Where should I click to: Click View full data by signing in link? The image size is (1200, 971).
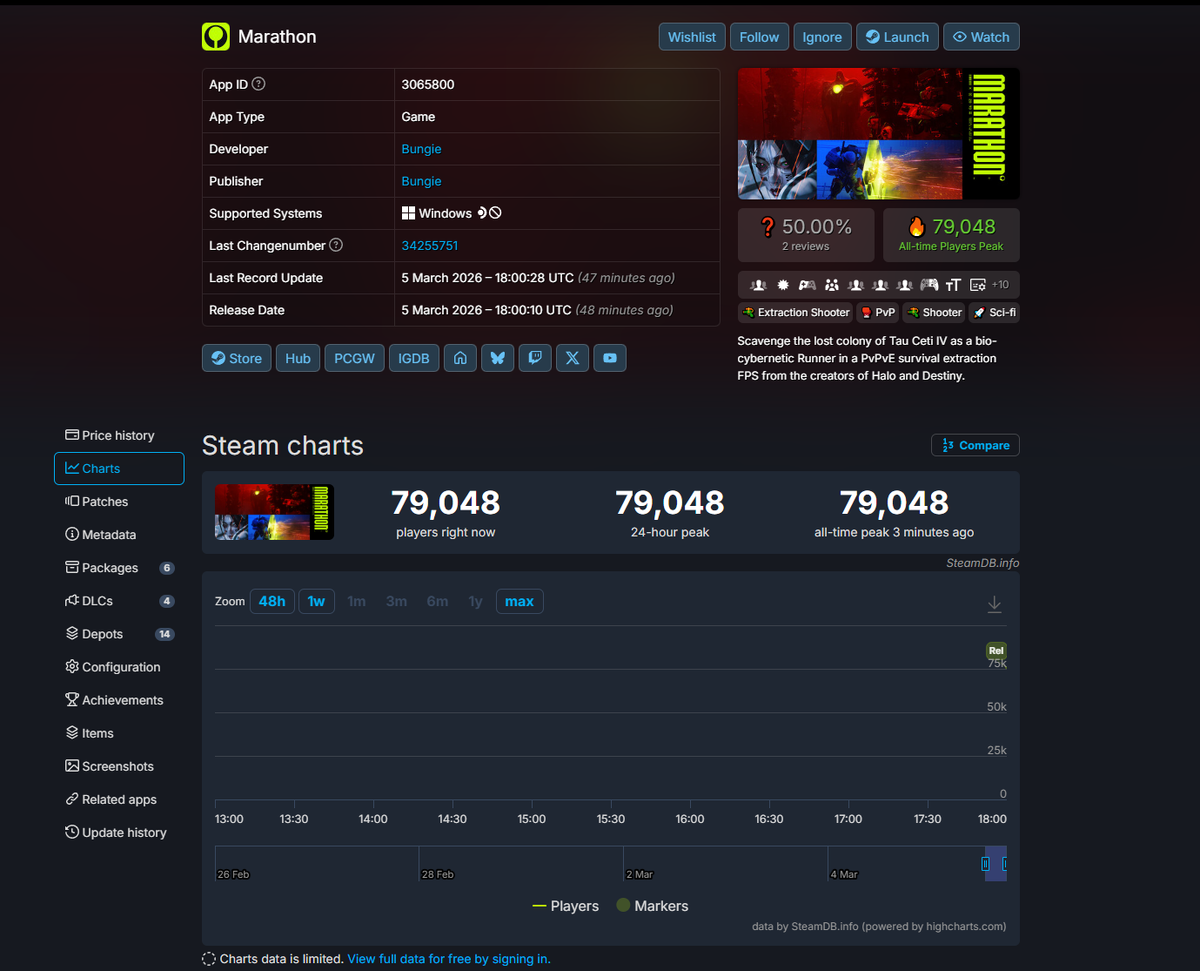pos(449,959)
